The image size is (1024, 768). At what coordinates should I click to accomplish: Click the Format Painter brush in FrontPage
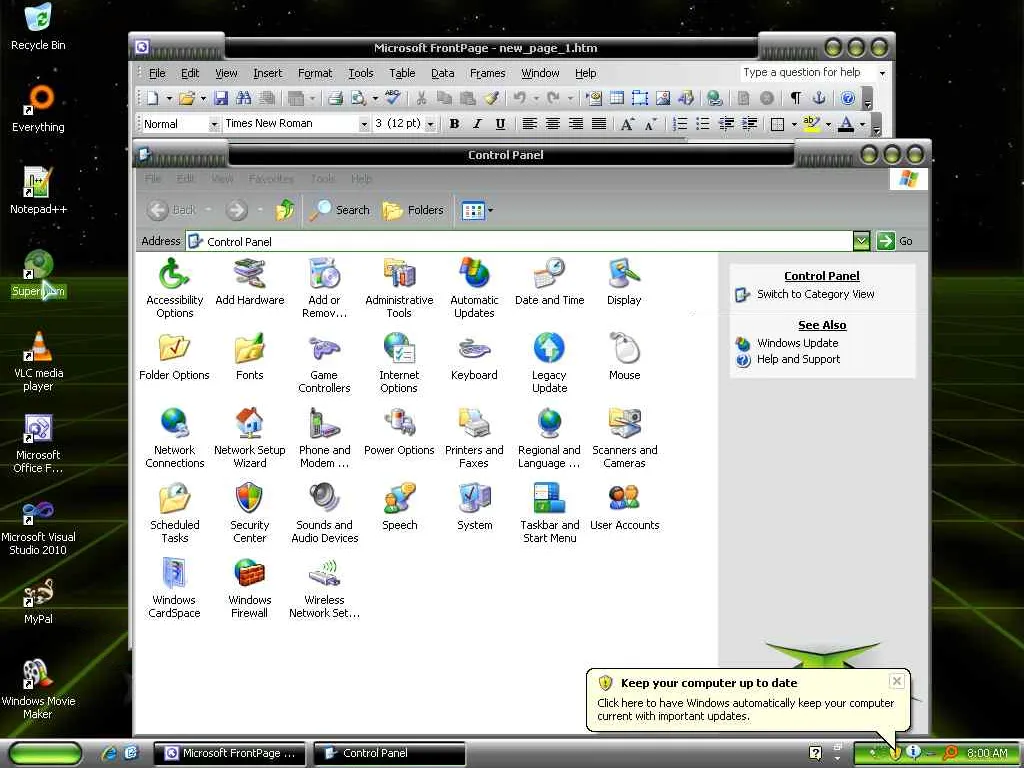[491, 98]
